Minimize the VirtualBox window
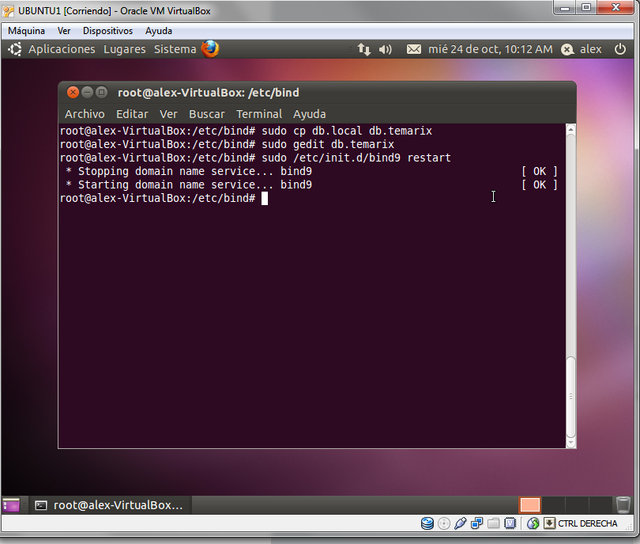The image size is (640, 544). [x=565, y=8]
